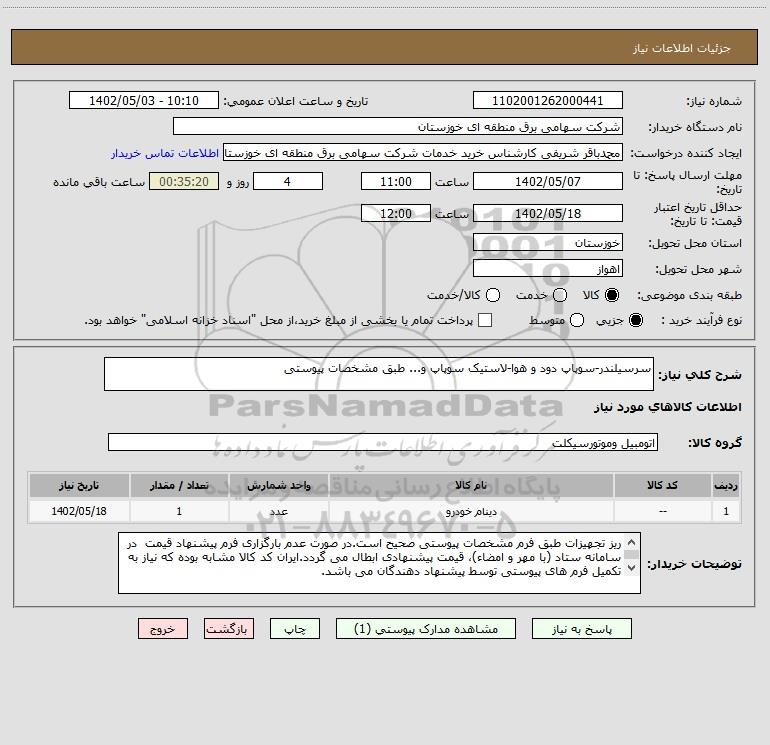The image size is (770, 745).
Task: Click the بازگشت back button
Action: [x=229, y=629]
